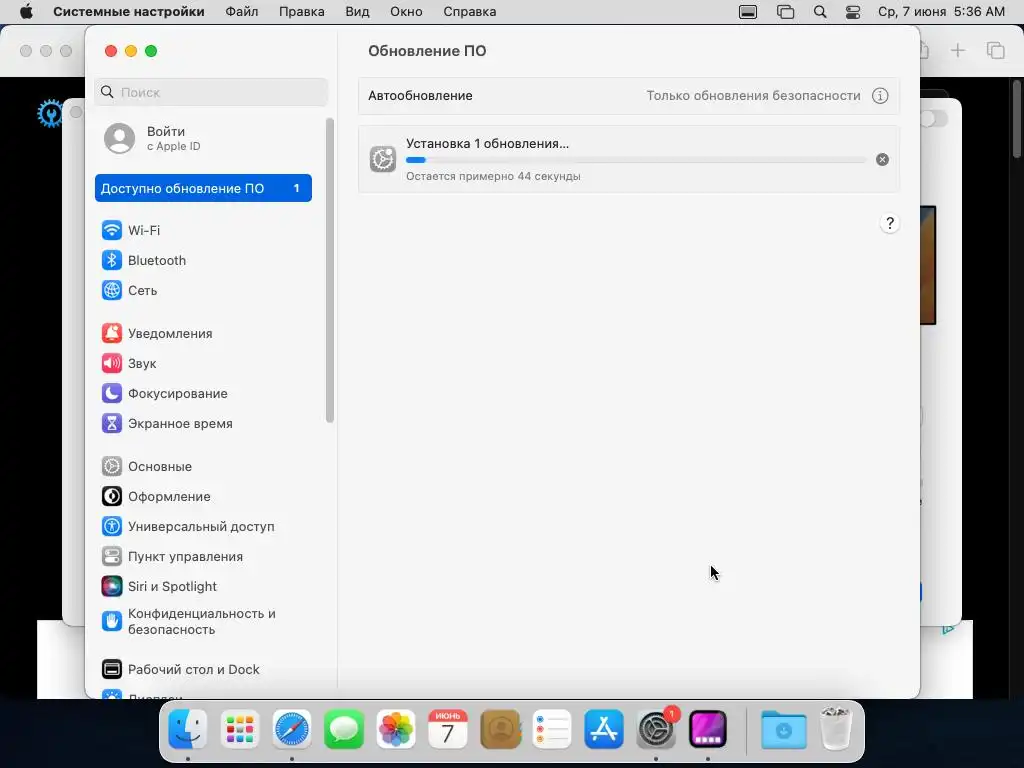Open Оформление appearance icon

click(112, 496)
